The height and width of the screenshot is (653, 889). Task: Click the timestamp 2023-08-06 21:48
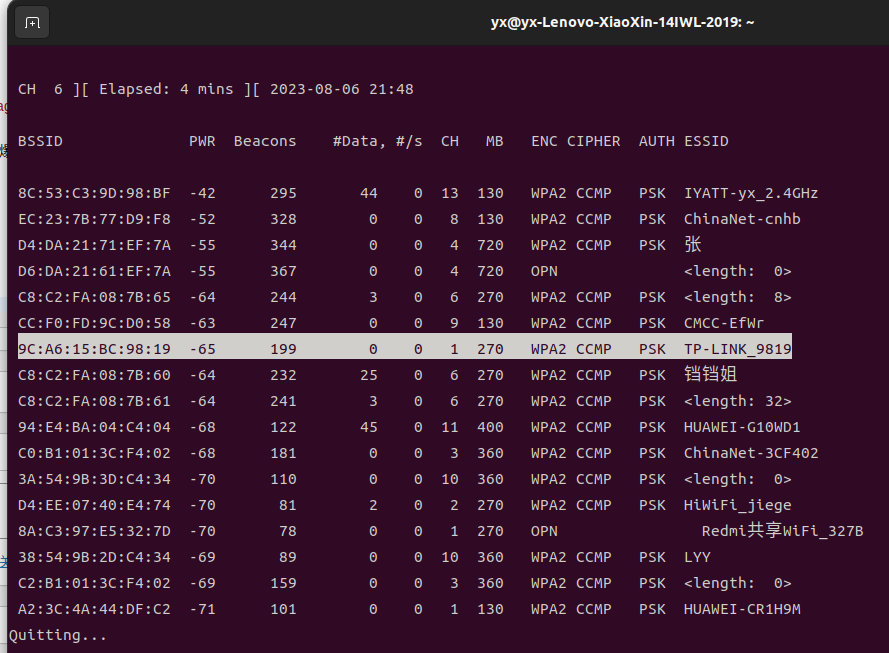pos(341,90)
